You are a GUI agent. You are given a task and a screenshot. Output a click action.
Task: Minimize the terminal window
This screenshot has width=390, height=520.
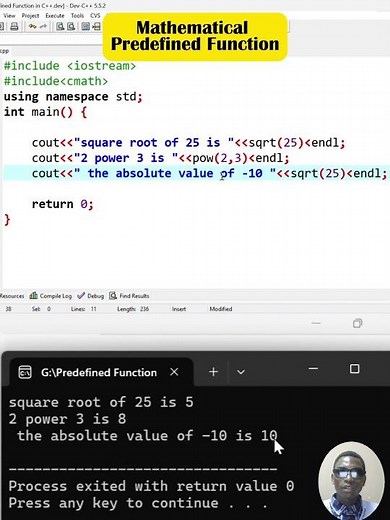click(x=313, y=369)
